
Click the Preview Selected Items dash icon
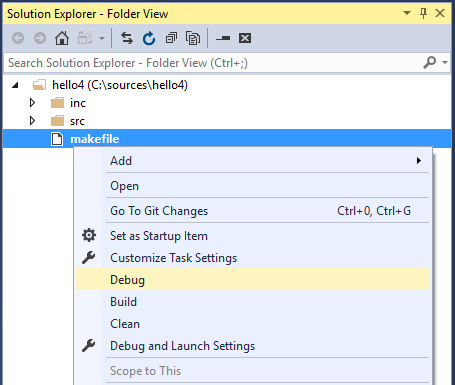[223, 38]
